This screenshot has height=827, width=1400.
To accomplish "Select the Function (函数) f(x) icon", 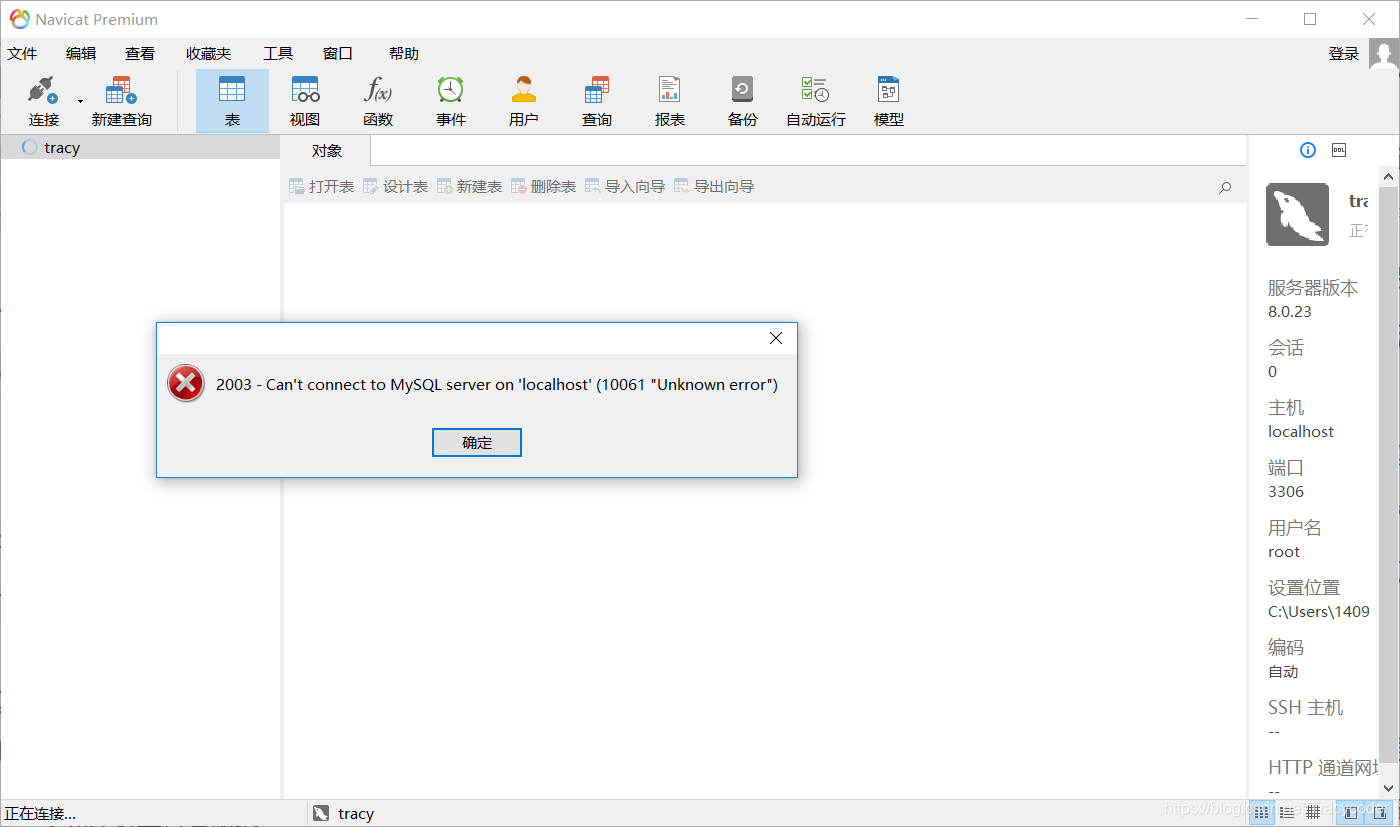I will (378, 101).
